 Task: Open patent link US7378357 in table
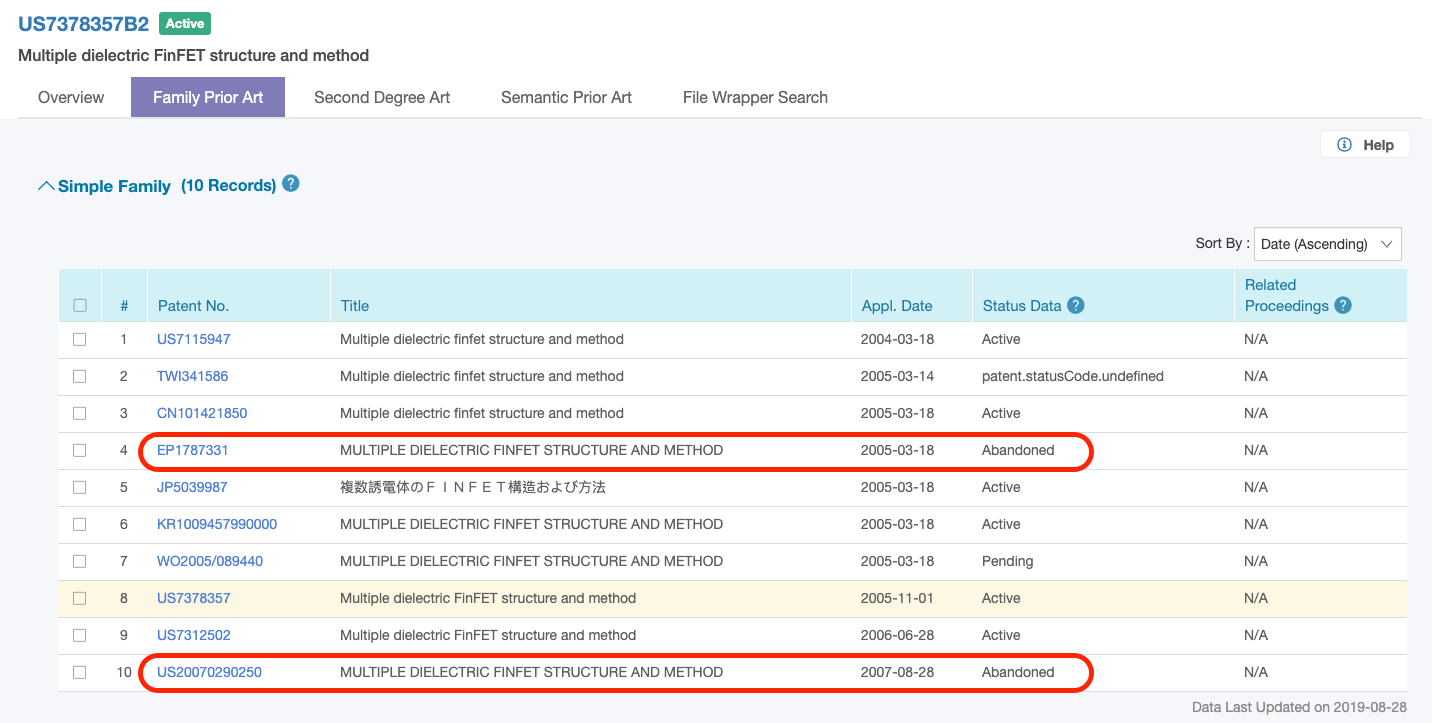193,598
